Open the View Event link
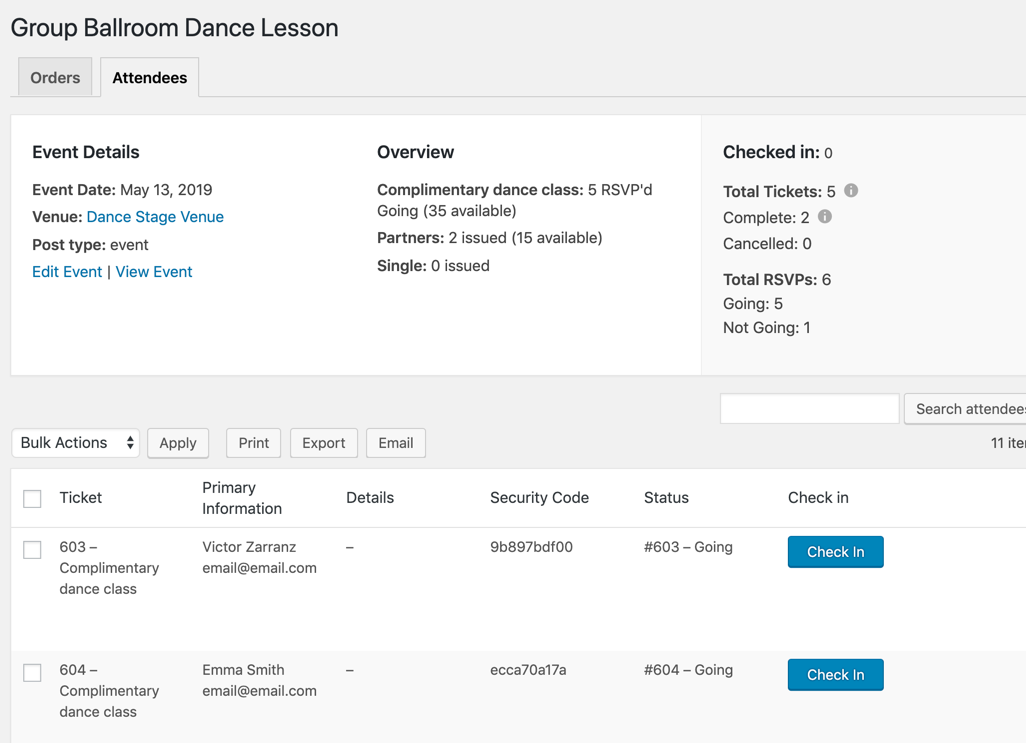This screenshot has height=743, width=1026. click(x=154, y=272)
